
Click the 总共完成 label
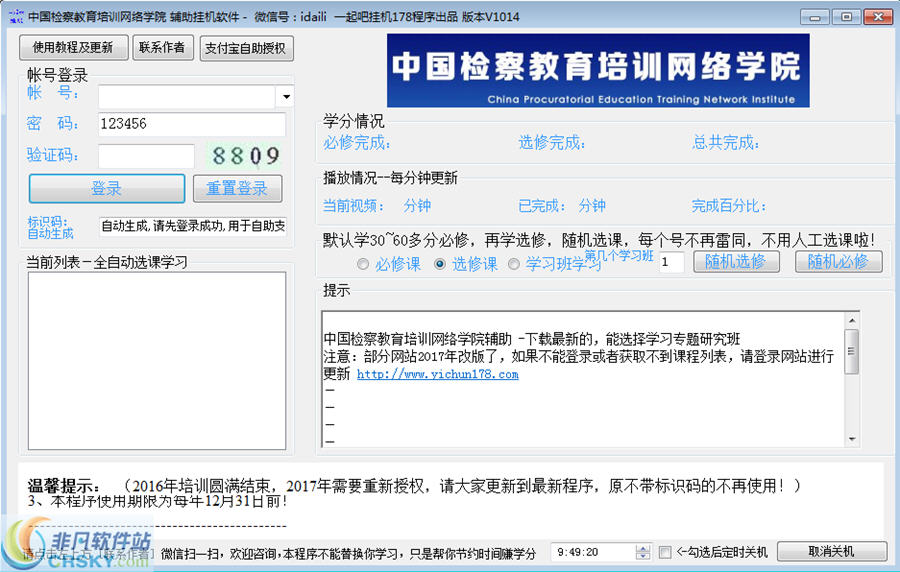[726, 142]
